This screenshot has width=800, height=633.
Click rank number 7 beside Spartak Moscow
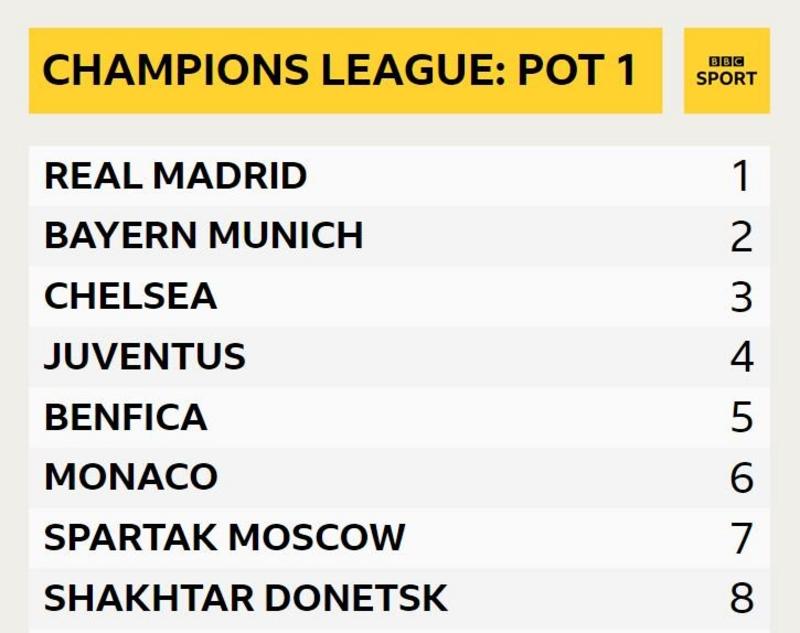tap(741, 538)
